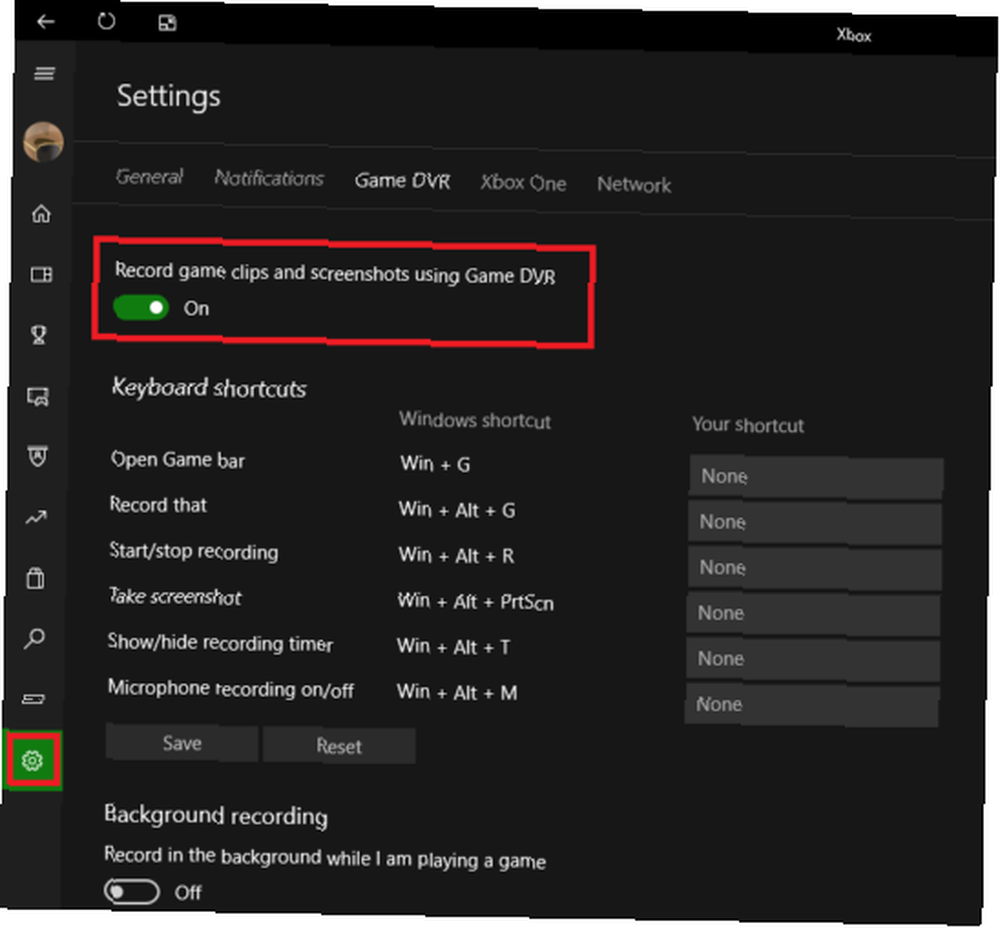The height and width of the screenshot is (928, 1000).
Task: Open the hamburger menu in the sidebar
Action: [44, 74]
